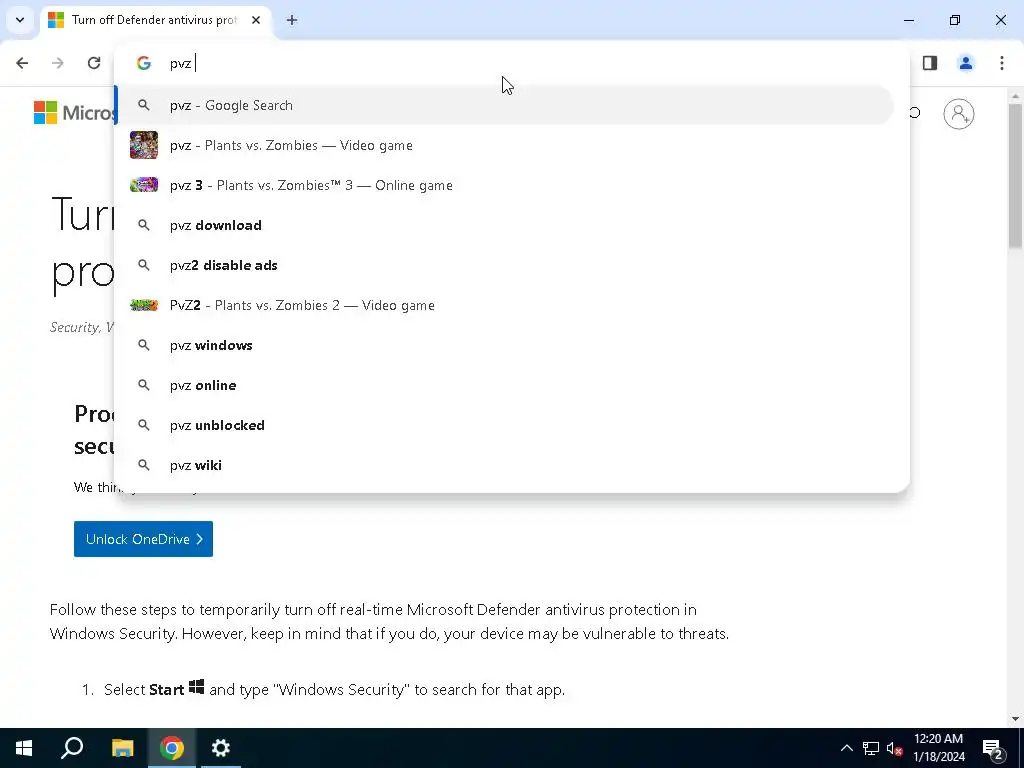Open Chrome three-dot menu
1024x768 pixels.
click(1002, 63)
